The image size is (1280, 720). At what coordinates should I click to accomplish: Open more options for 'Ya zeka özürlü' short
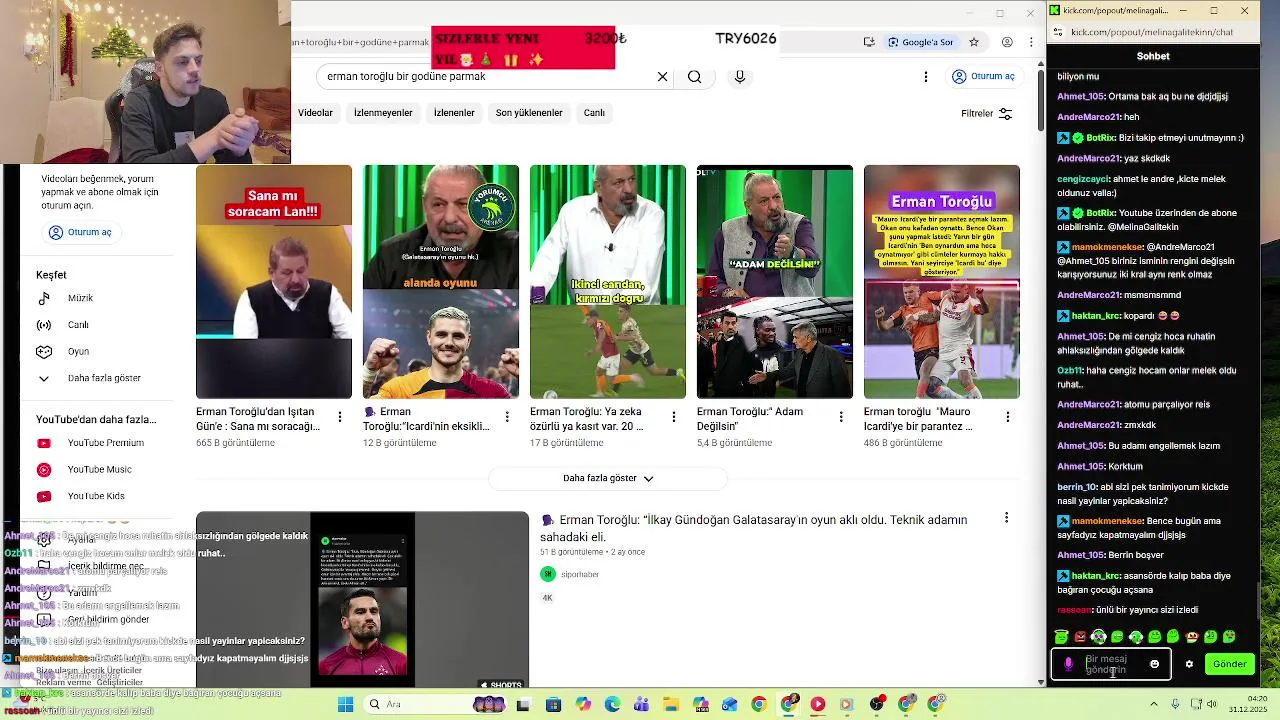pyautogui.click(x=673, y=417)
